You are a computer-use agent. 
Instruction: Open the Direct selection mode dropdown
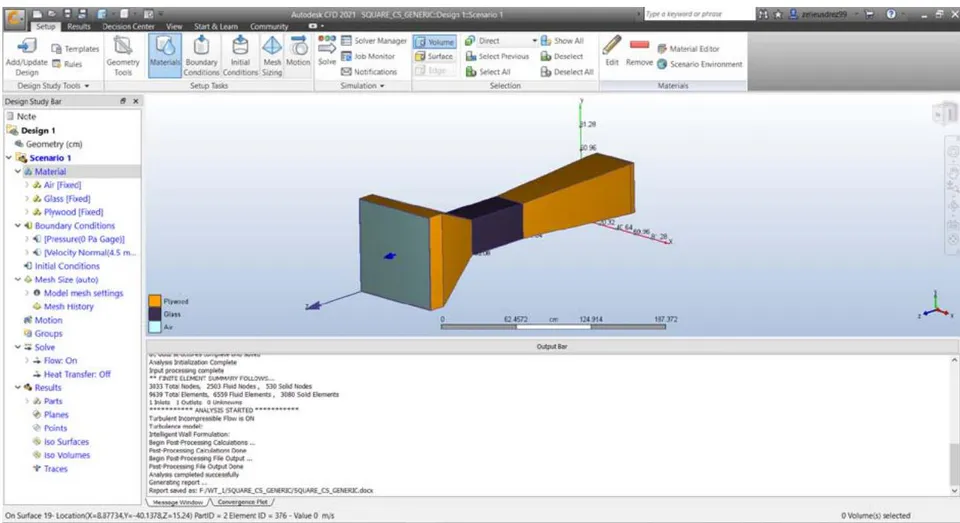click(x=534, y=41)
